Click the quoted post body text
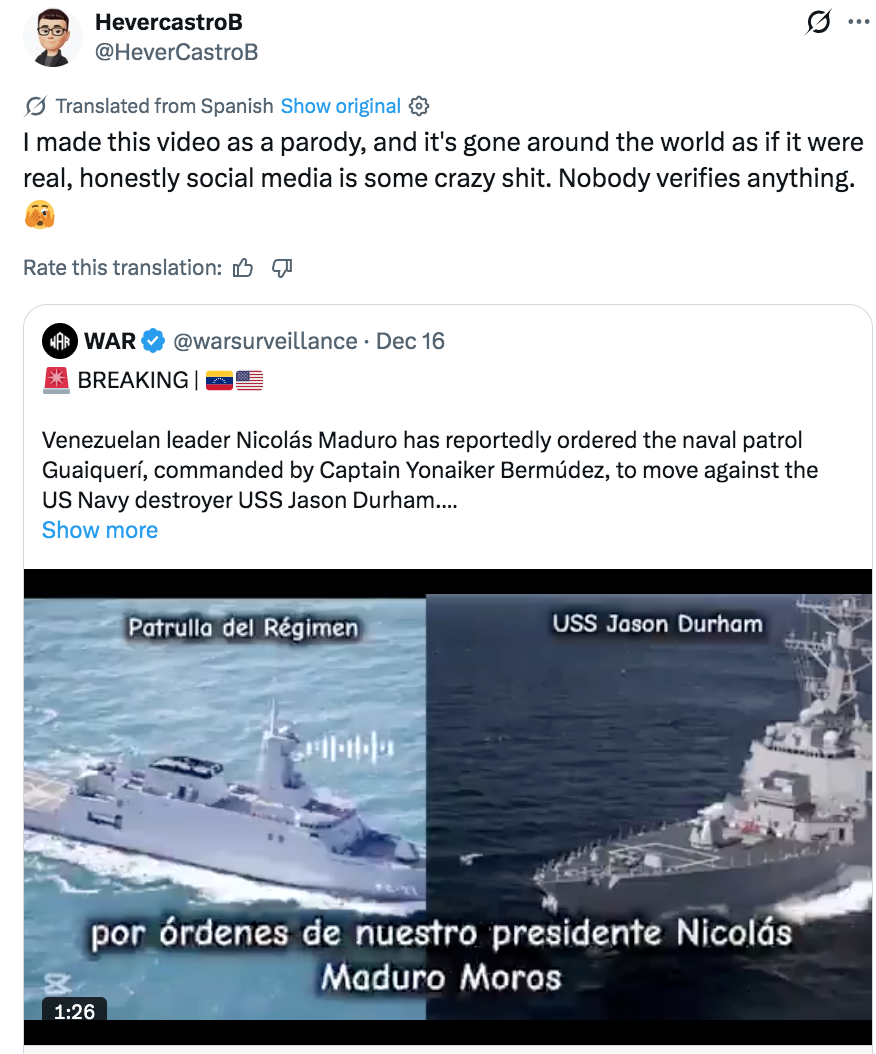 click(x=430, y=470)
